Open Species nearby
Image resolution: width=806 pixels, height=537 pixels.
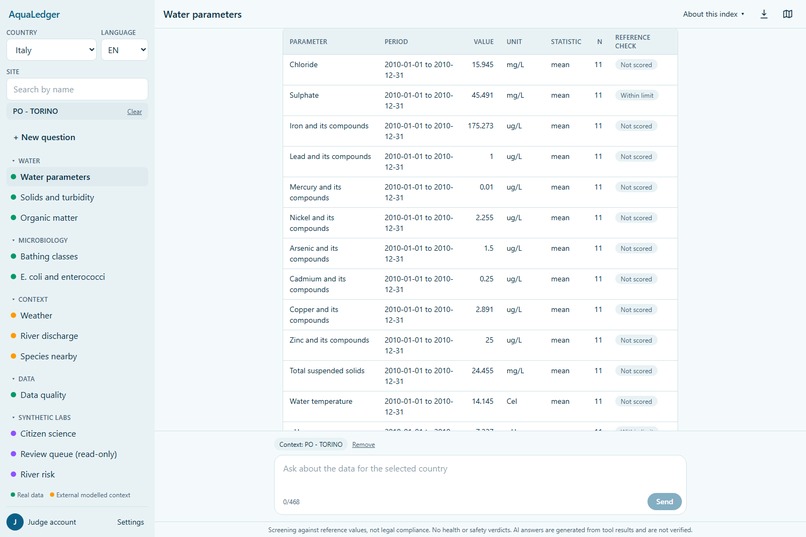click(x=77, y=357)
